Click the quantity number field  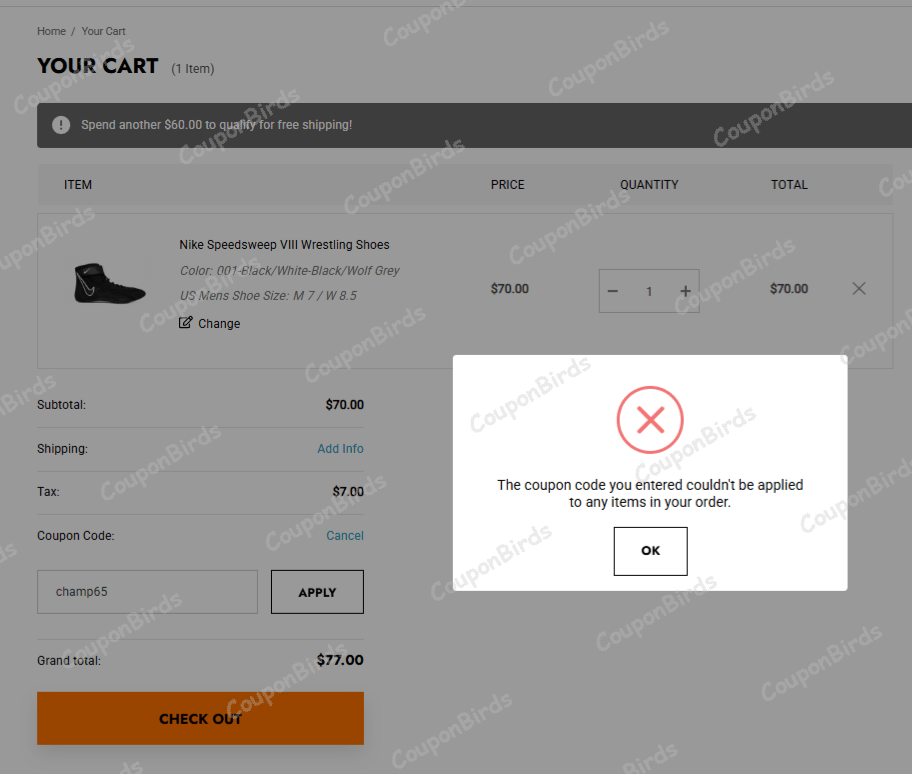[x=649, y=291]
